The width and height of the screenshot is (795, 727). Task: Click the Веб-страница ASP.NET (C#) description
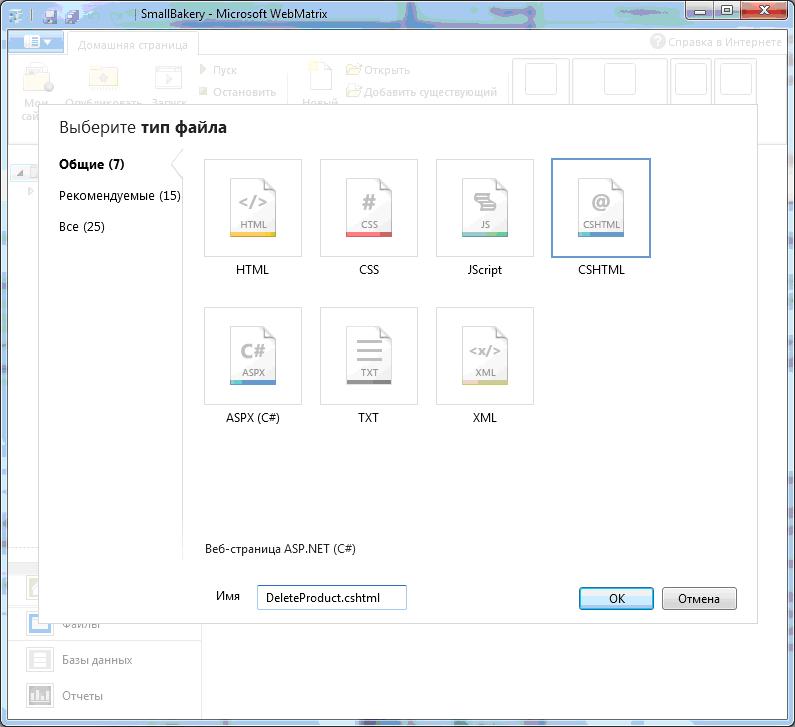click(x=280, y=549)
